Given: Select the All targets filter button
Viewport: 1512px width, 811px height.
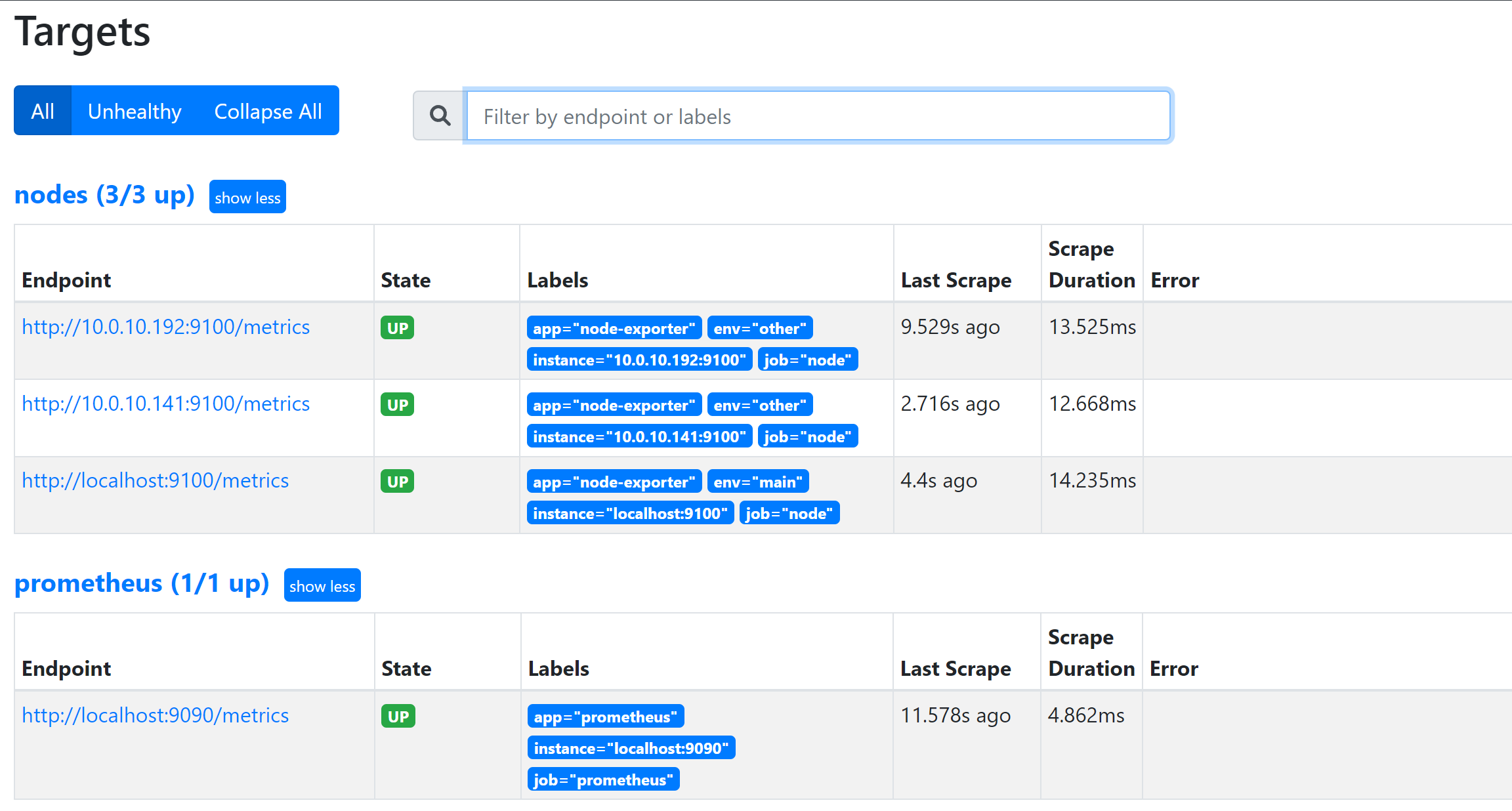Looking at the screenshot, I should (43, 111).
